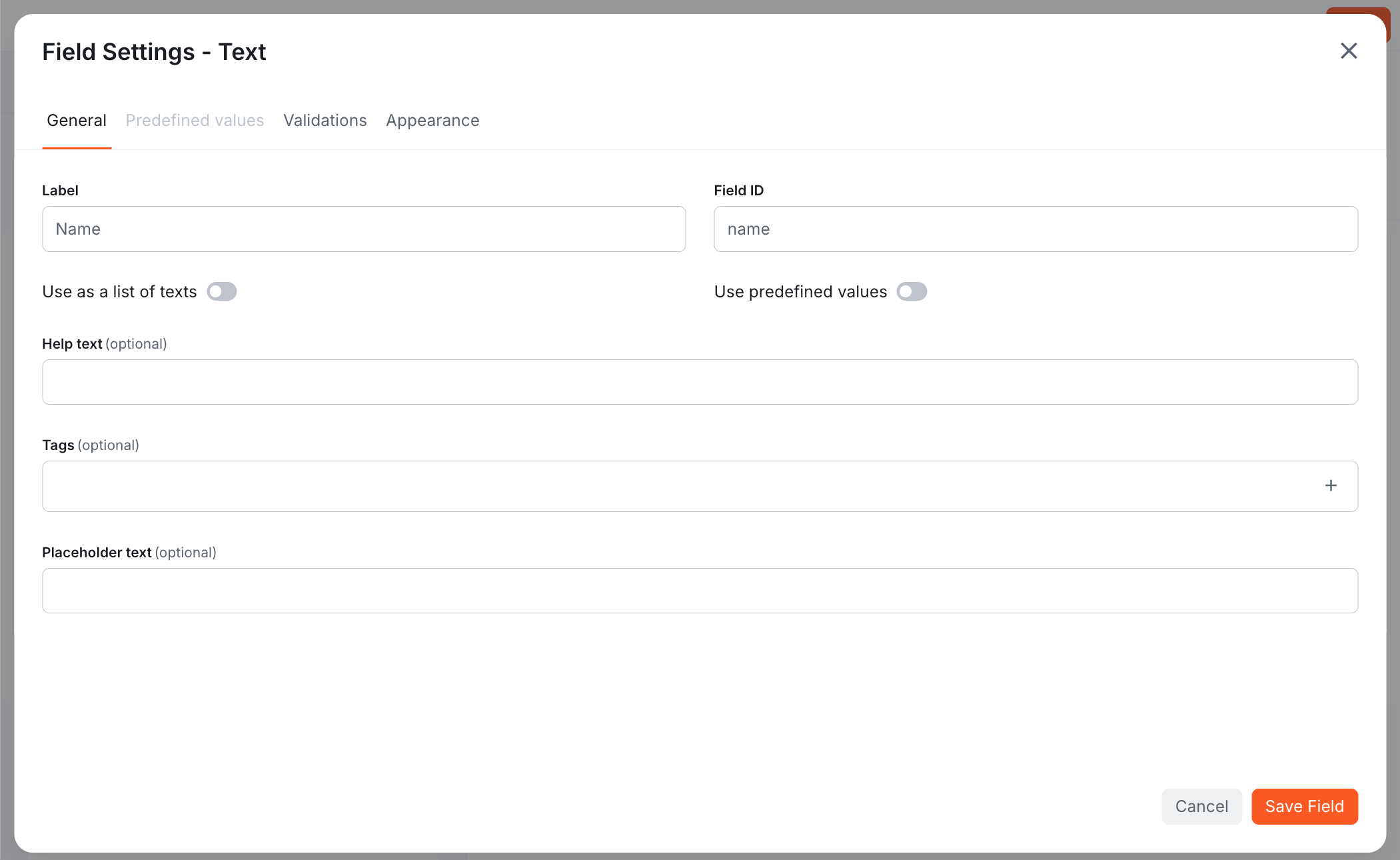
Task: Open the Appearance tab
Action: pos(432,121)
